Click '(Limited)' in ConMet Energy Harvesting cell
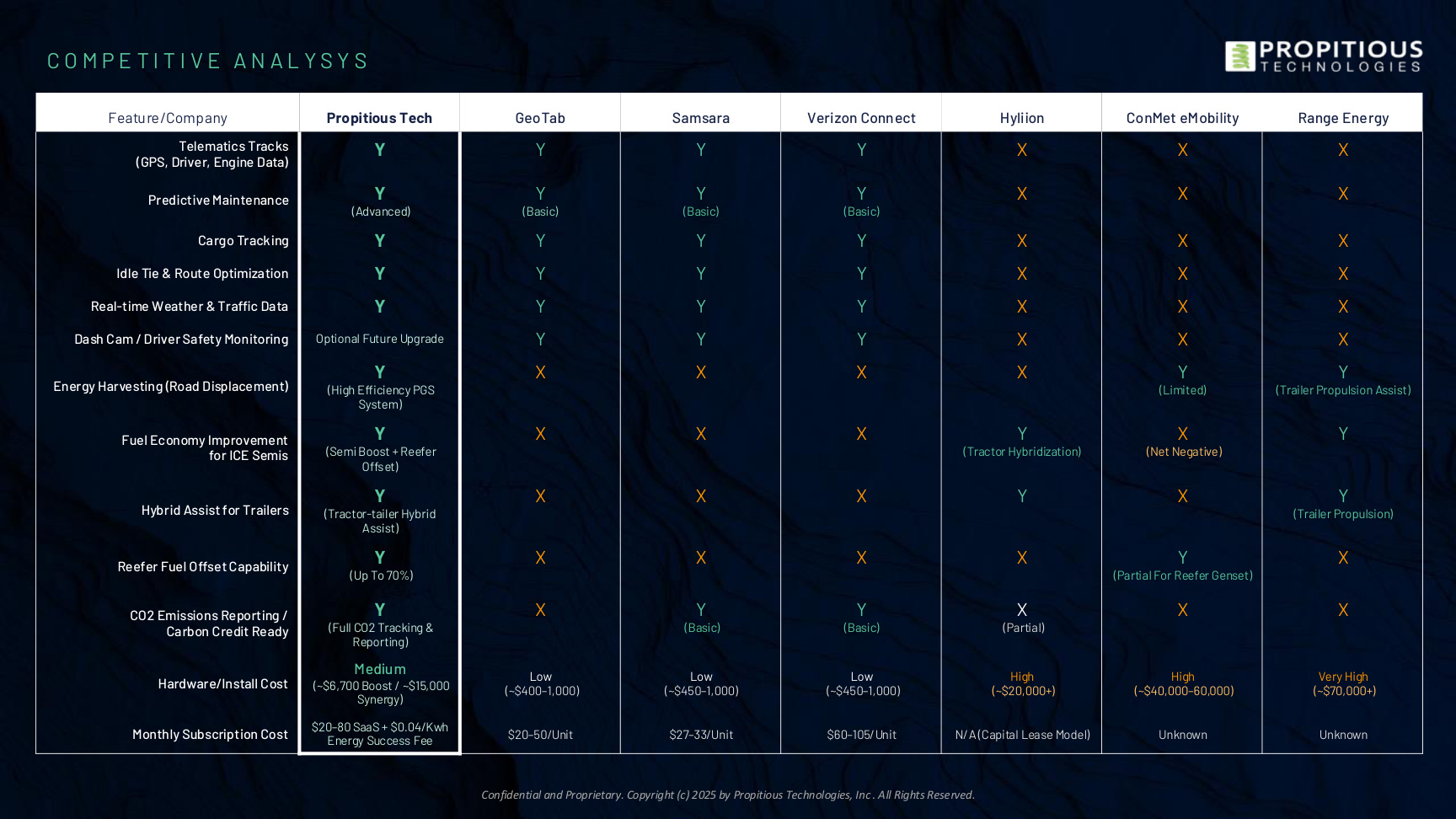 (1182, 390)
